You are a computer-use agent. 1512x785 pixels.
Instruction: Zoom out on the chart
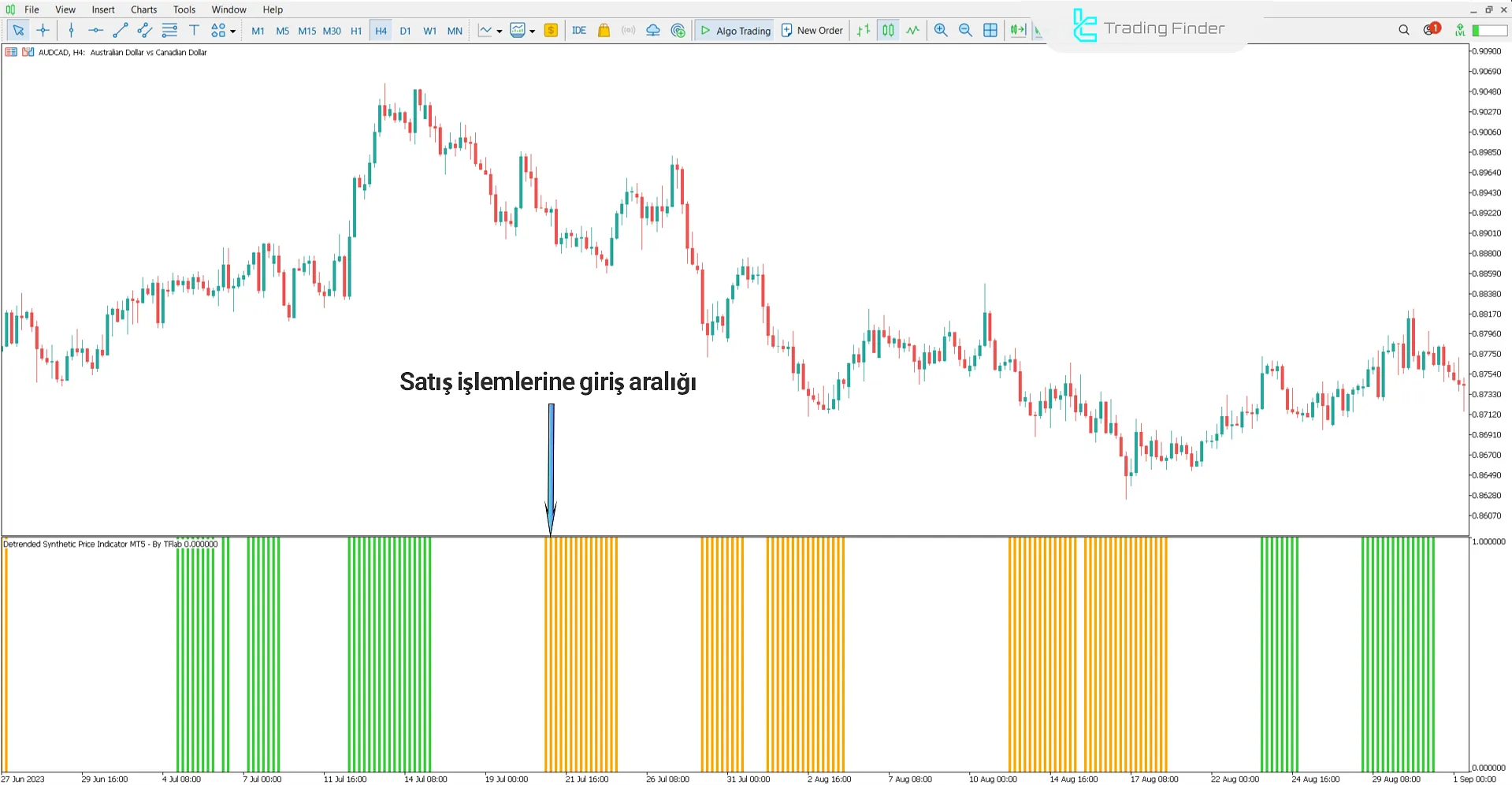(x=965, y=30)
